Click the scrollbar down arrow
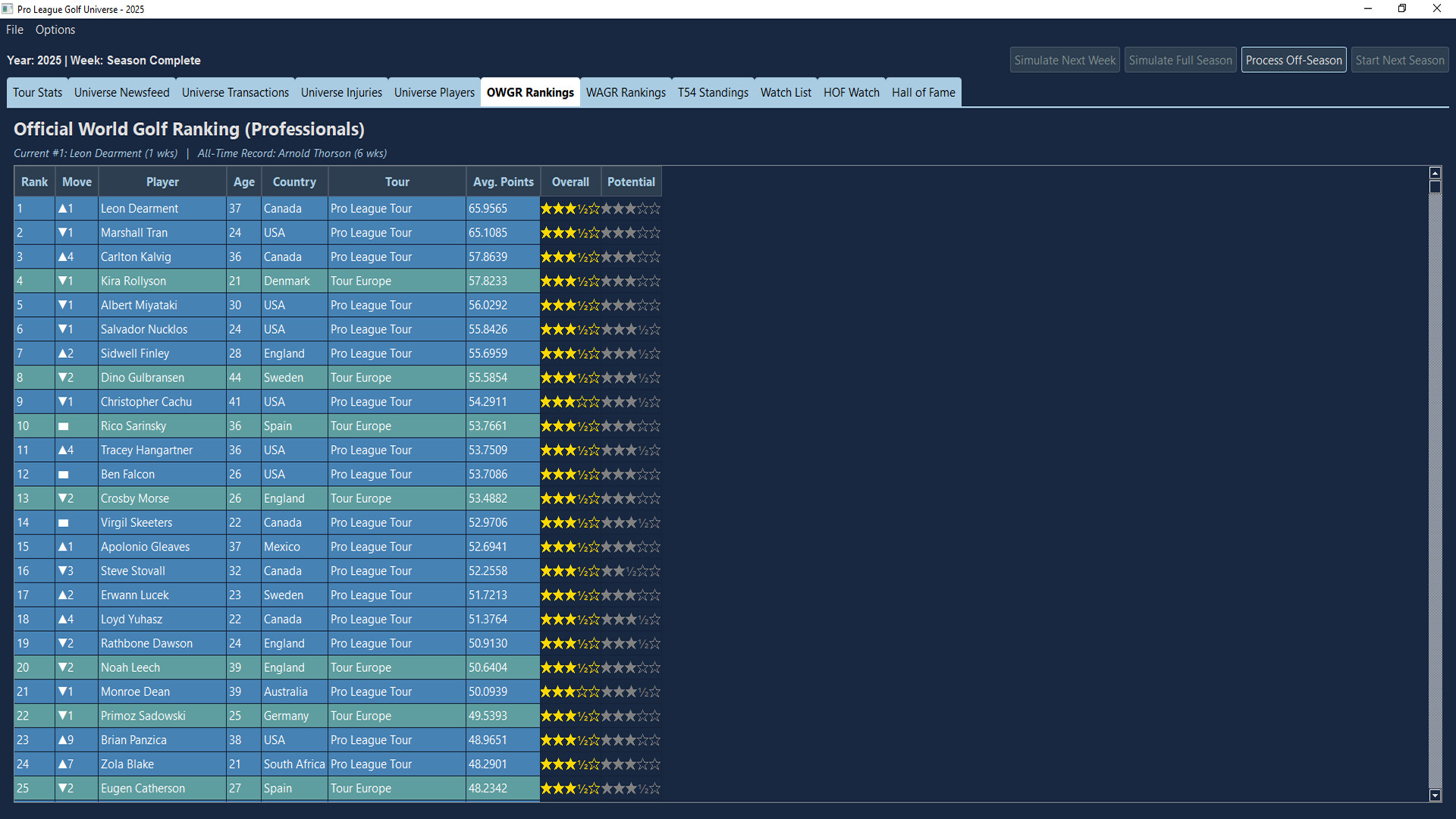Viewport: 1456px width, 819px height. pos(1436,797)
